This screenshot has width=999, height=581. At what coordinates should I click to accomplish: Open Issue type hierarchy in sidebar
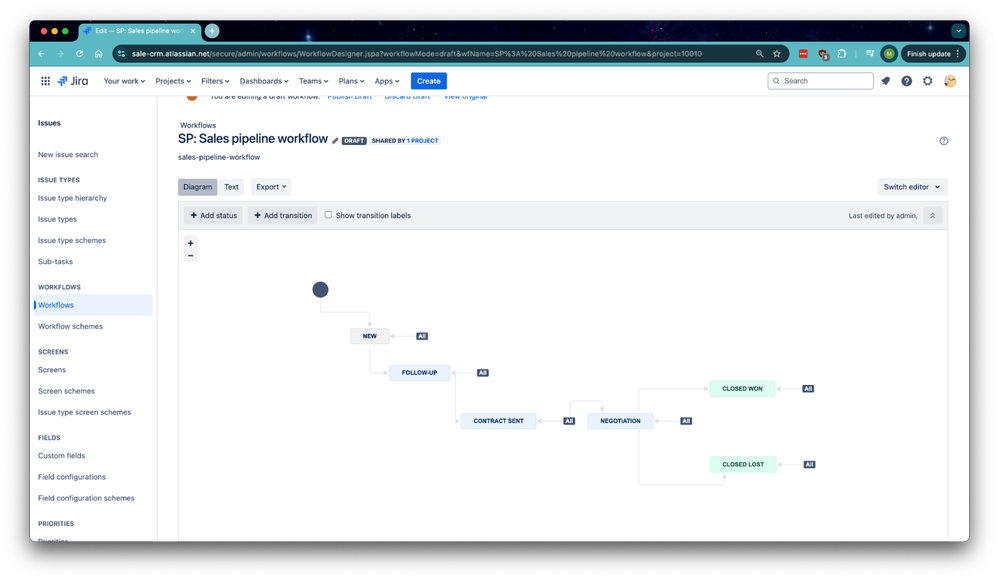point(73,198)
